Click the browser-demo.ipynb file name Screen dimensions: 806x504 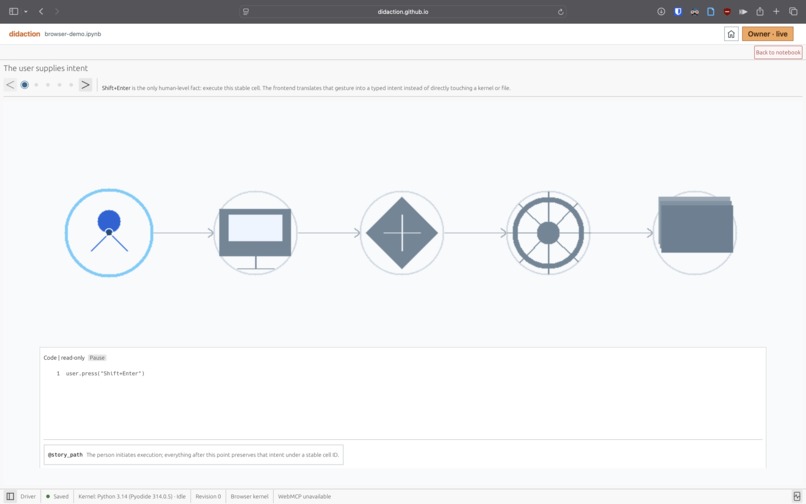click(x=73, y=34)
